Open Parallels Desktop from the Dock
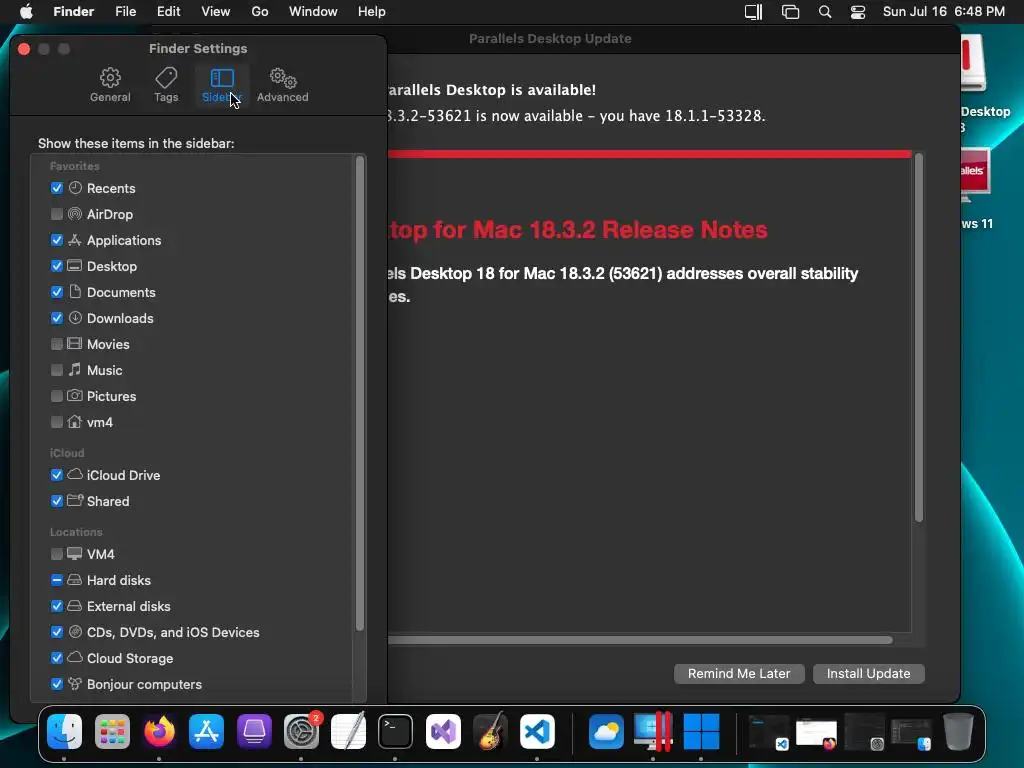The height and width of the screenshot is (768, 1024). 653,731
